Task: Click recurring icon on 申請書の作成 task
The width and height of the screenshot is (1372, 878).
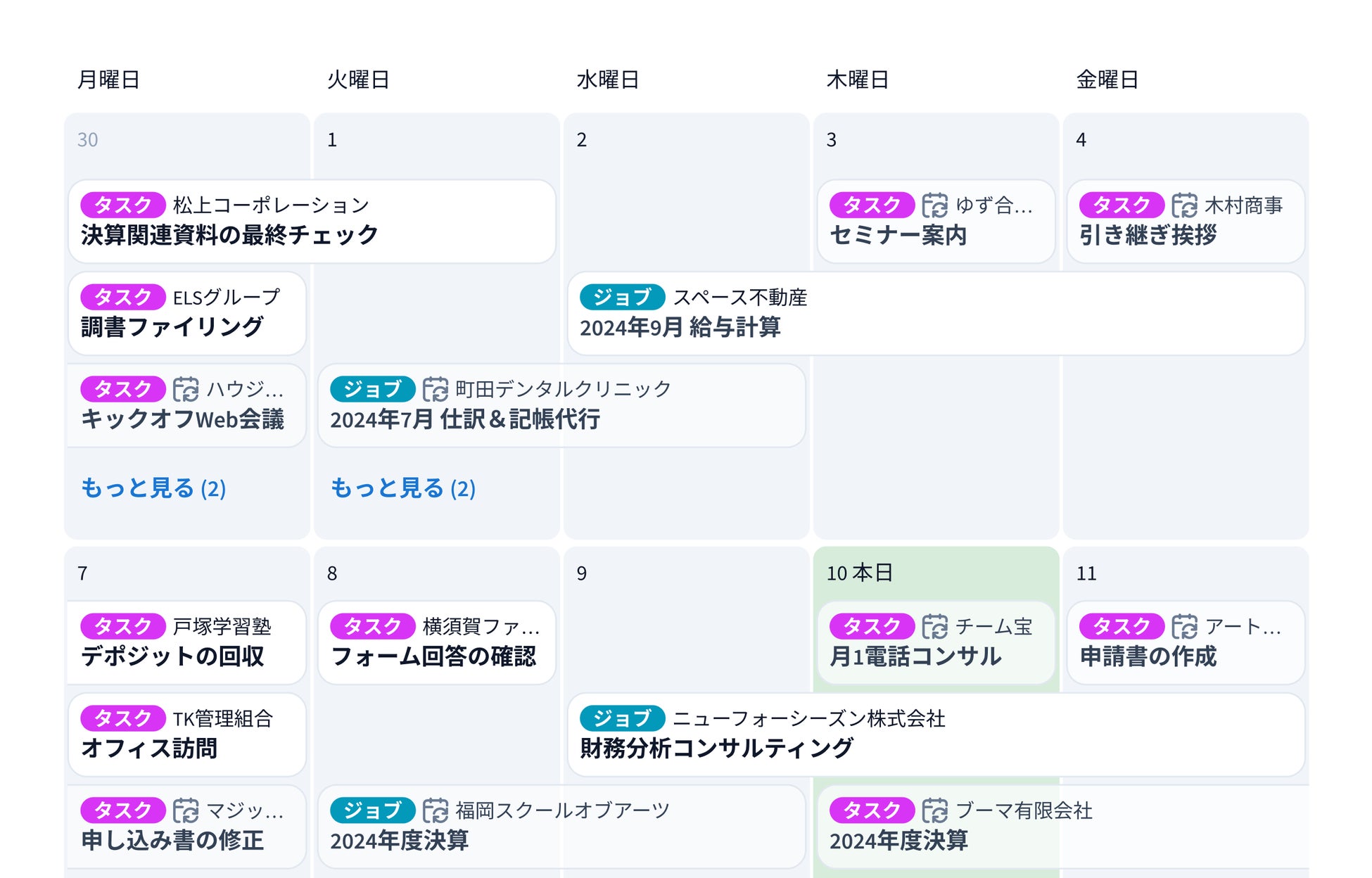Action: point(1184,626)
